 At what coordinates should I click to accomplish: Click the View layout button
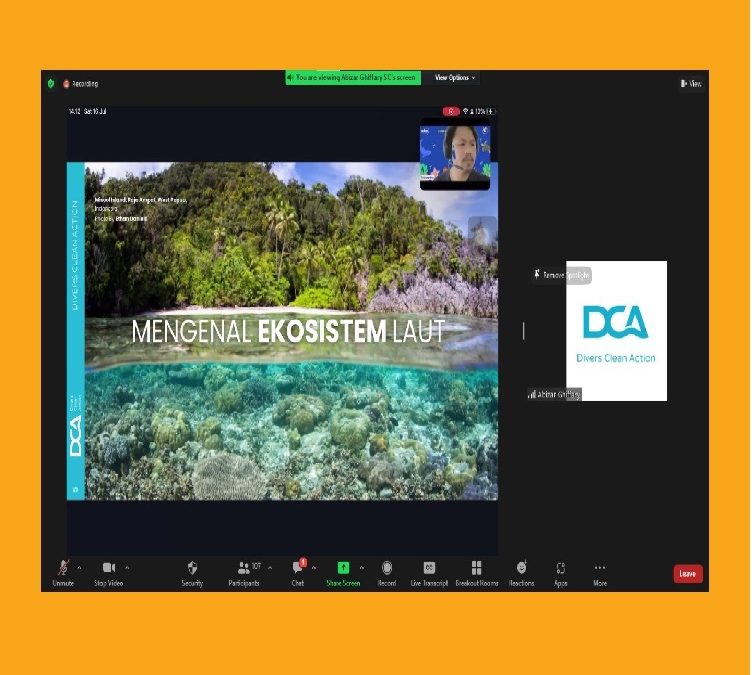point(691,83)
